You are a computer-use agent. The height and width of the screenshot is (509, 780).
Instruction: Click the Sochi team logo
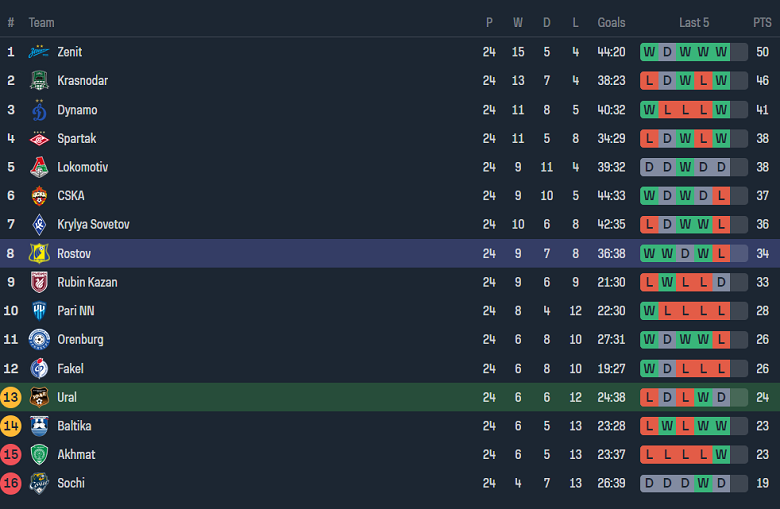[x=39, y=483]
